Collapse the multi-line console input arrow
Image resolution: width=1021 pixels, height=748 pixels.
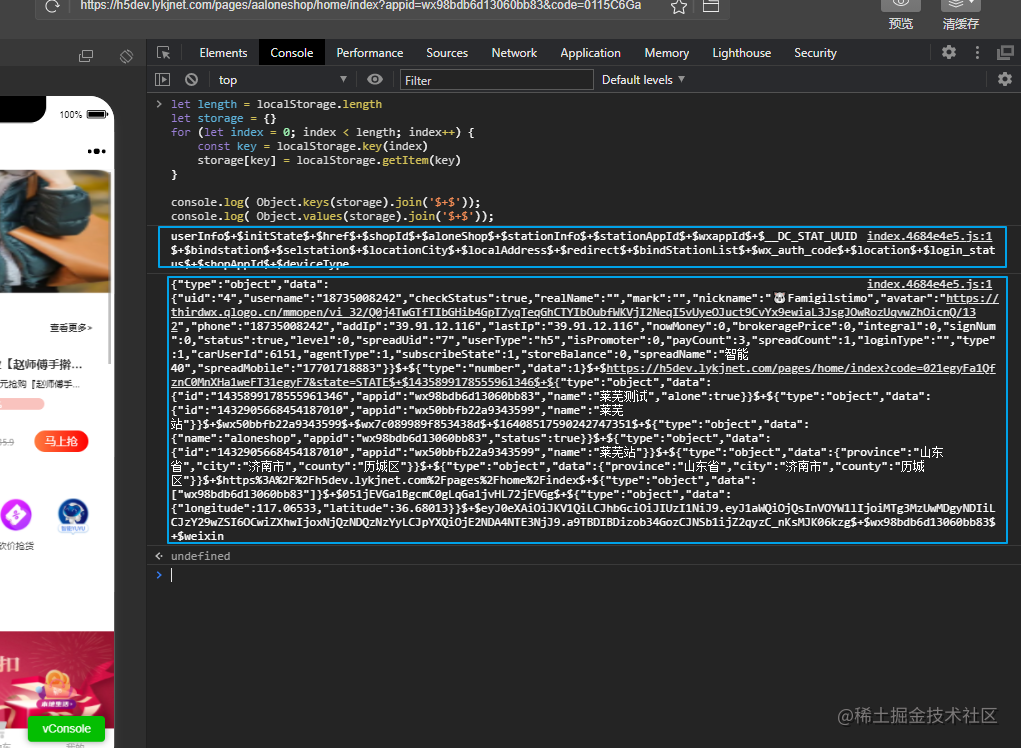coord(159,104)
